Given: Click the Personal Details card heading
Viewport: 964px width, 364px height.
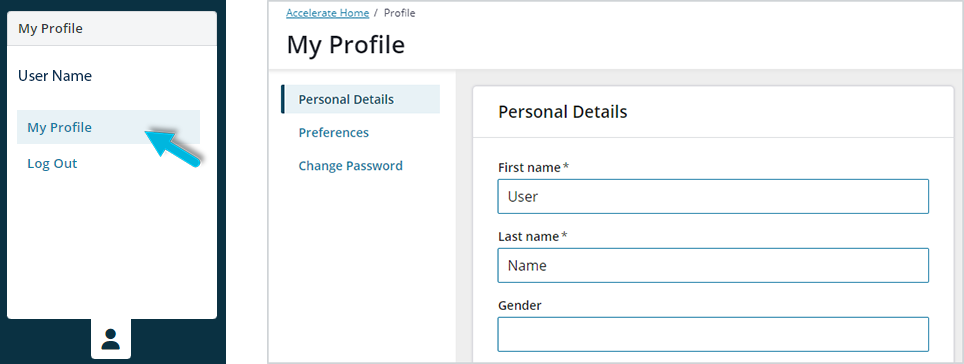Looking at the screenshot, I should [x=563, y=112].
